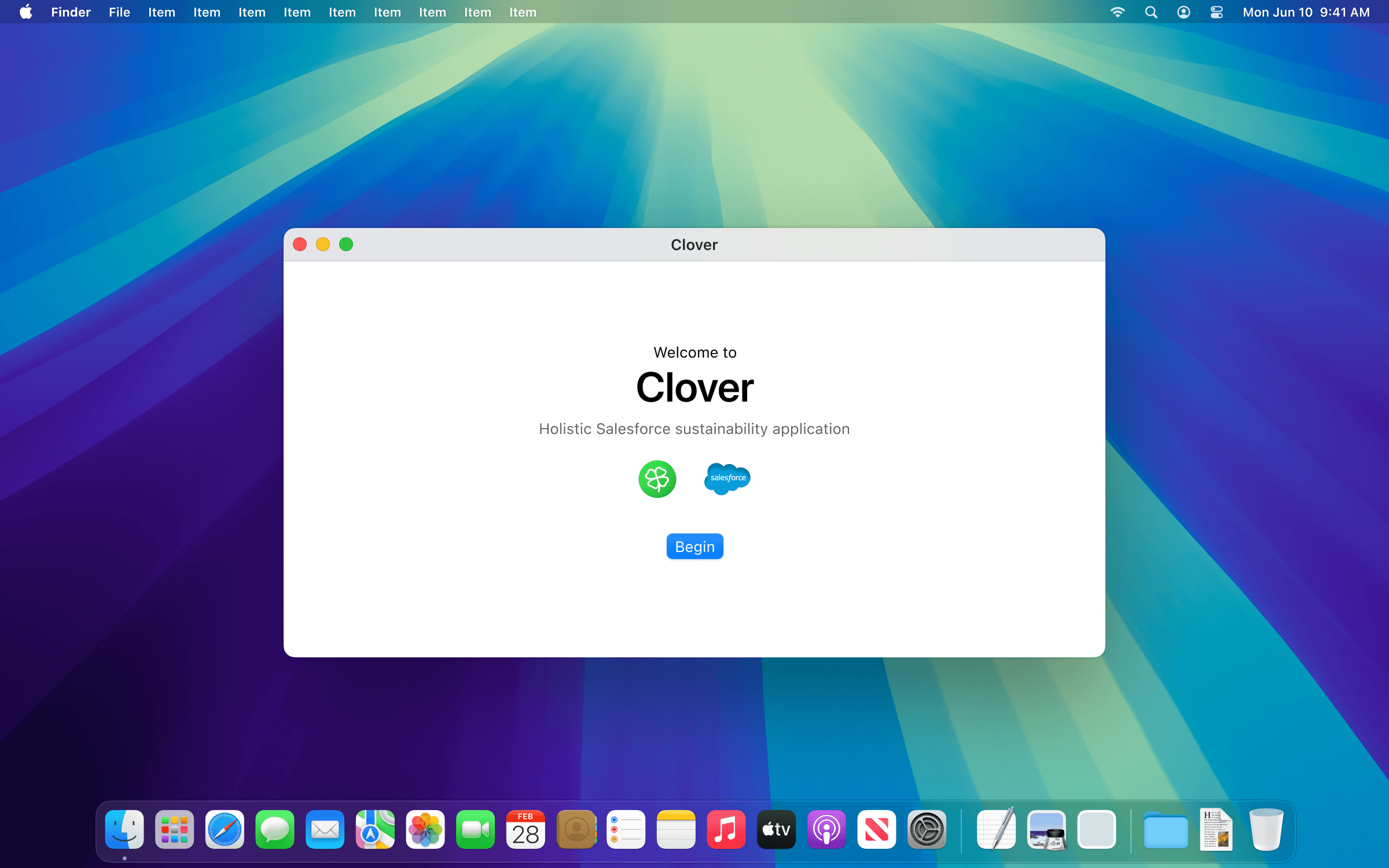Open Photos from the Dock

425,830
